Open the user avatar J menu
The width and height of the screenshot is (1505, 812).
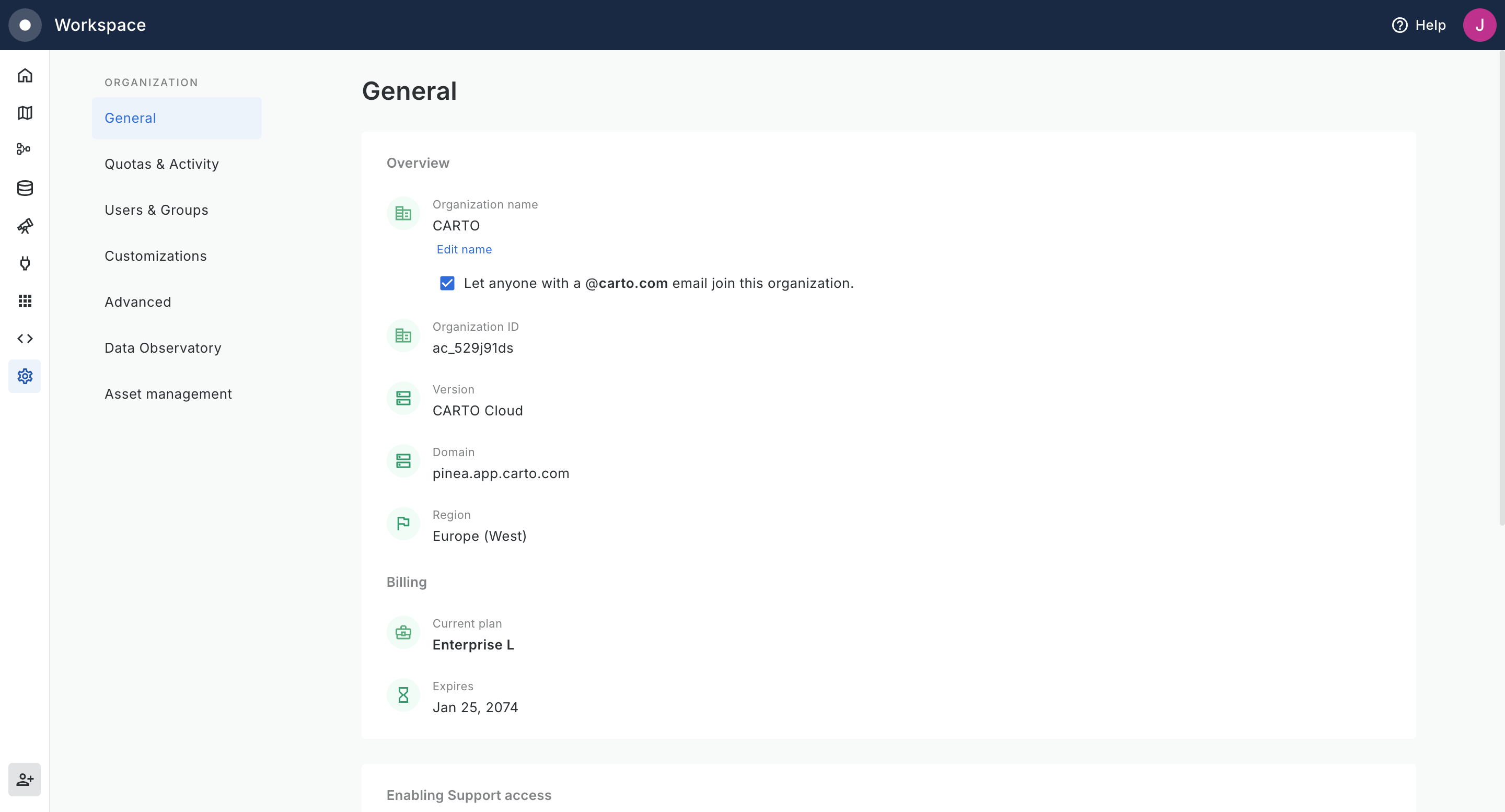coord(1479,25)
